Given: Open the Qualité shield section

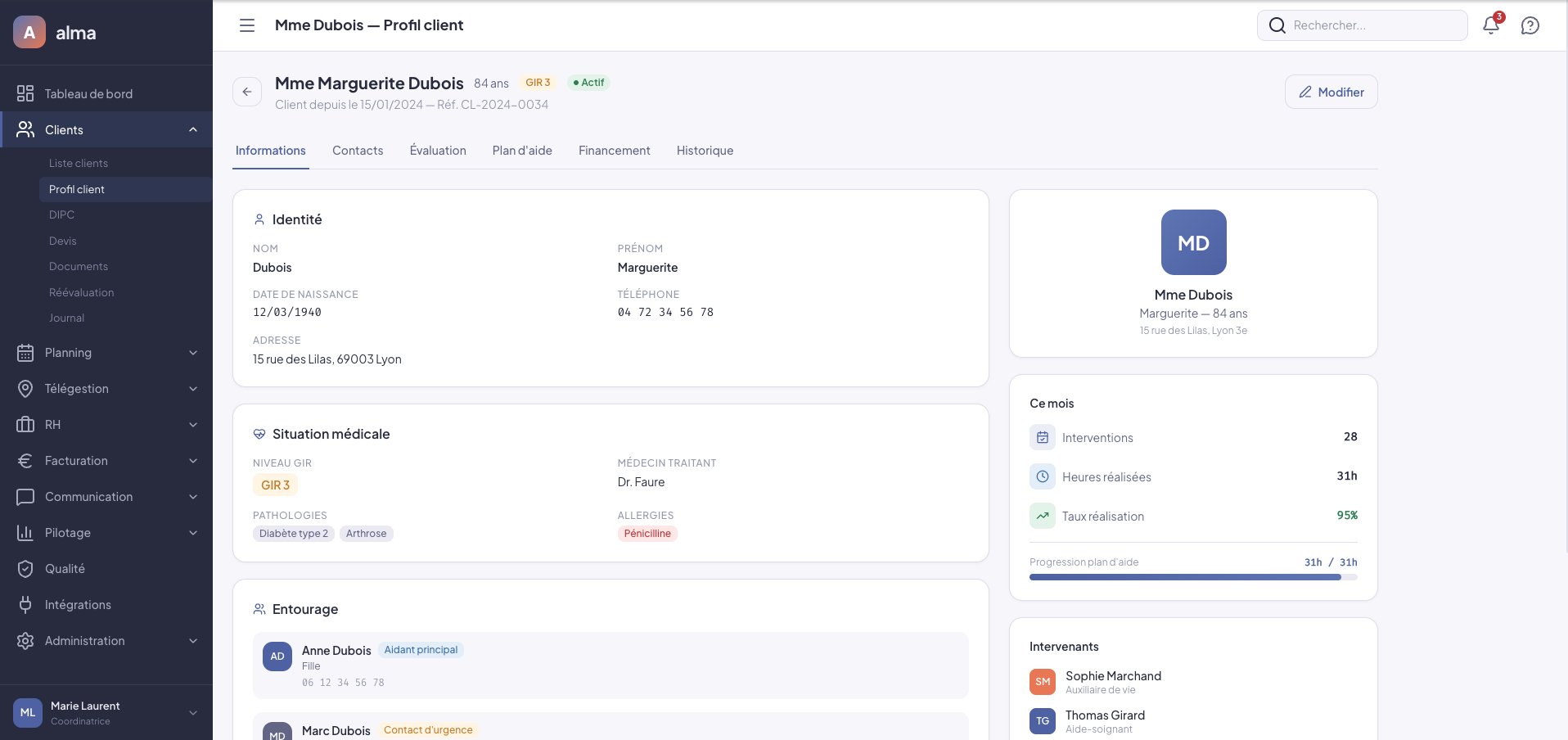Looking at the screenshot, I should point(65,569).
